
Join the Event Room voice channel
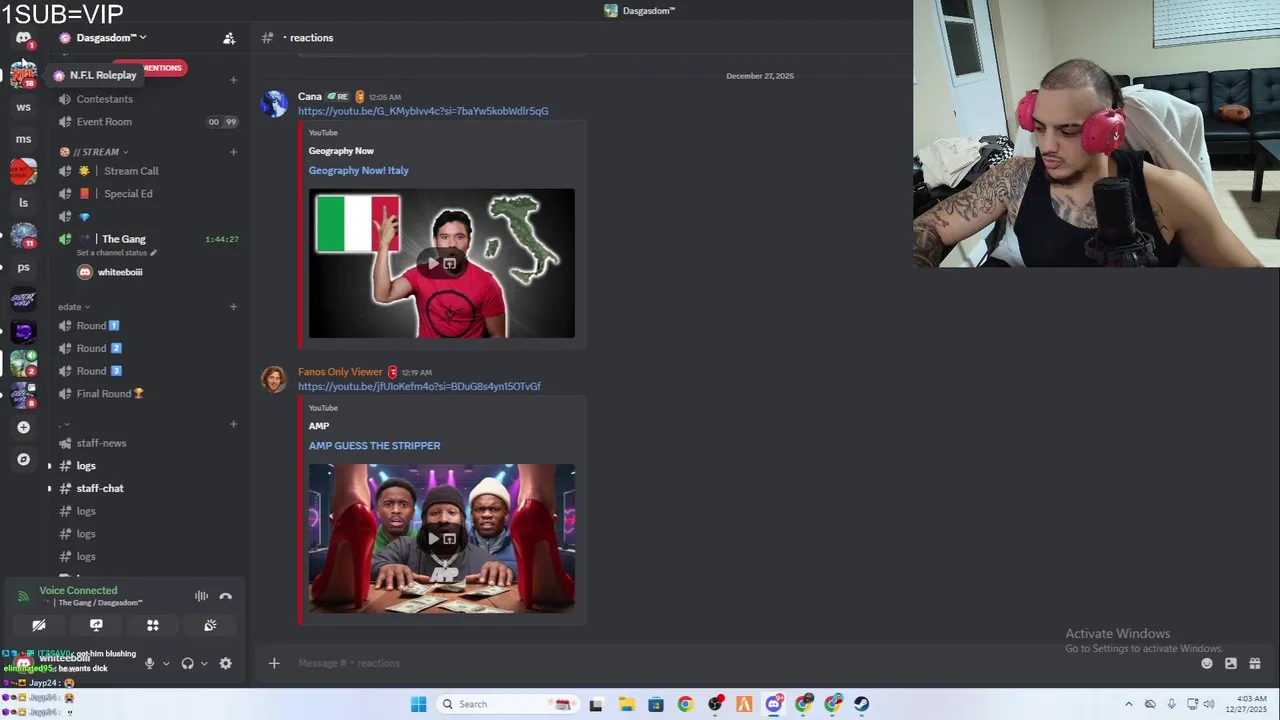(104, 122)
